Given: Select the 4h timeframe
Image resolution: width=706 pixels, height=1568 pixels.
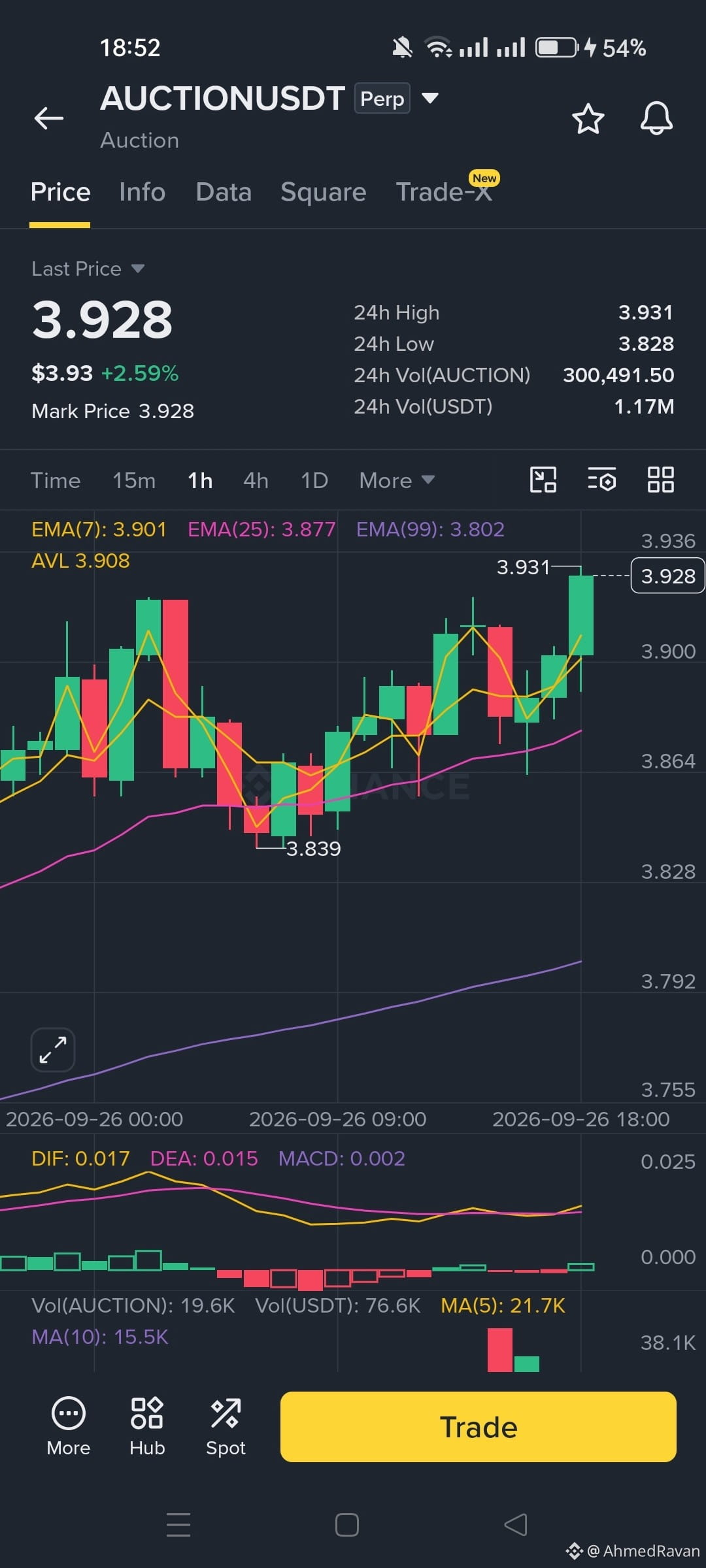Looking at the screenshot, I should click(256, 481).
